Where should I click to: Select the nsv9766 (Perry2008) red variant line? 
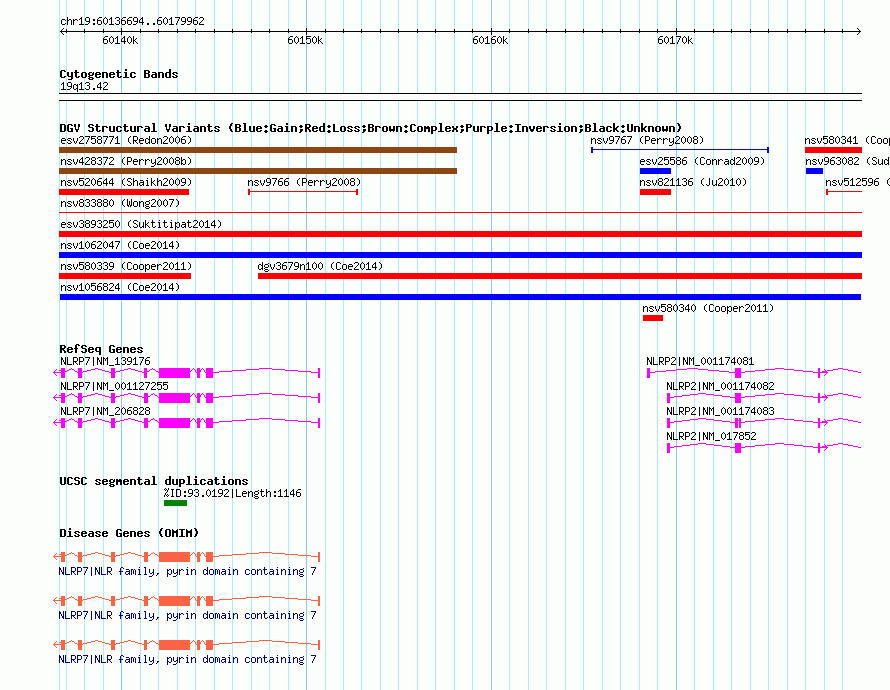click(303, 192)
